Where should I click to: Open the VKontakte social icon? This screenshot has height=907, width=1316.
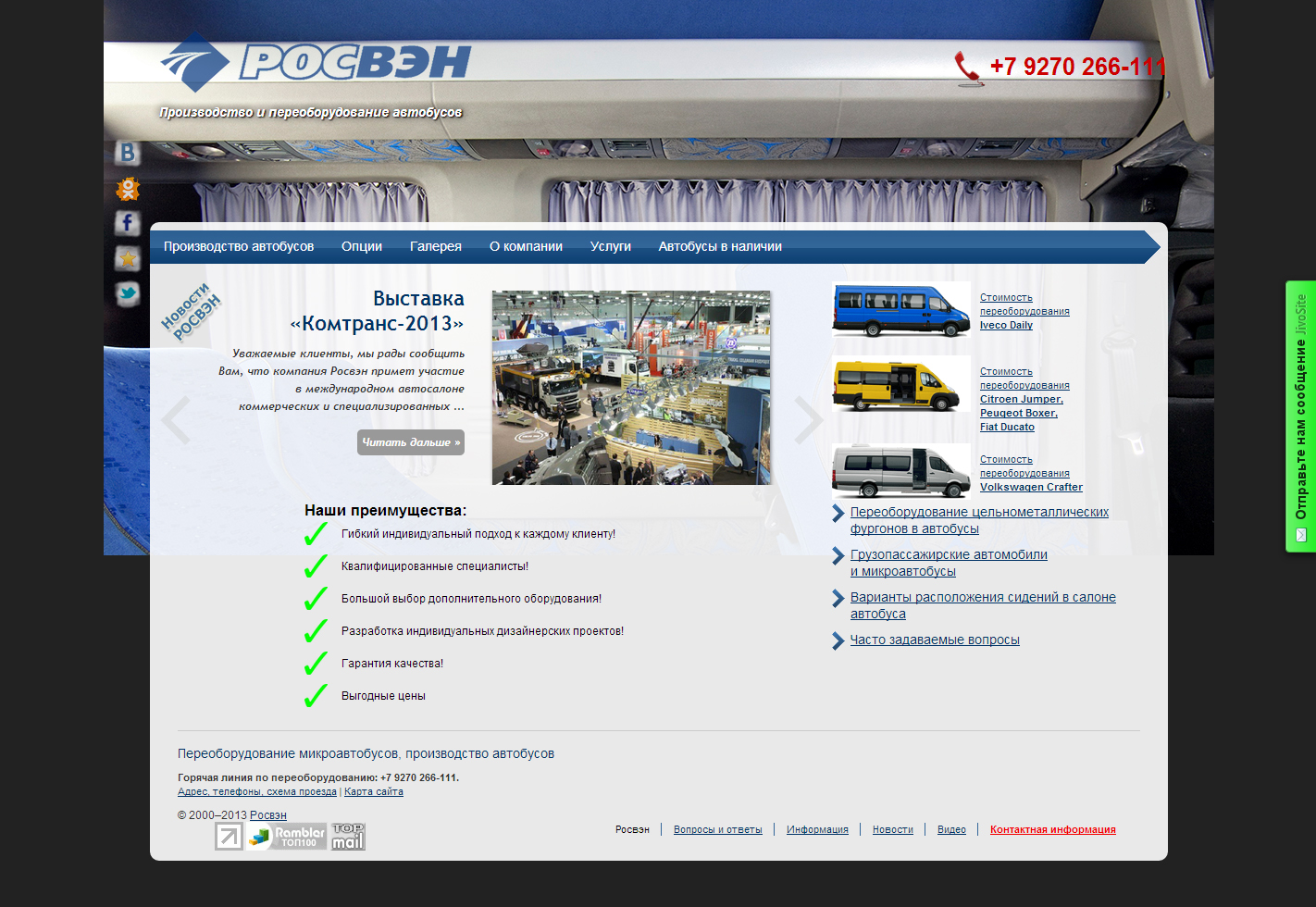click(x=128, y=153)
